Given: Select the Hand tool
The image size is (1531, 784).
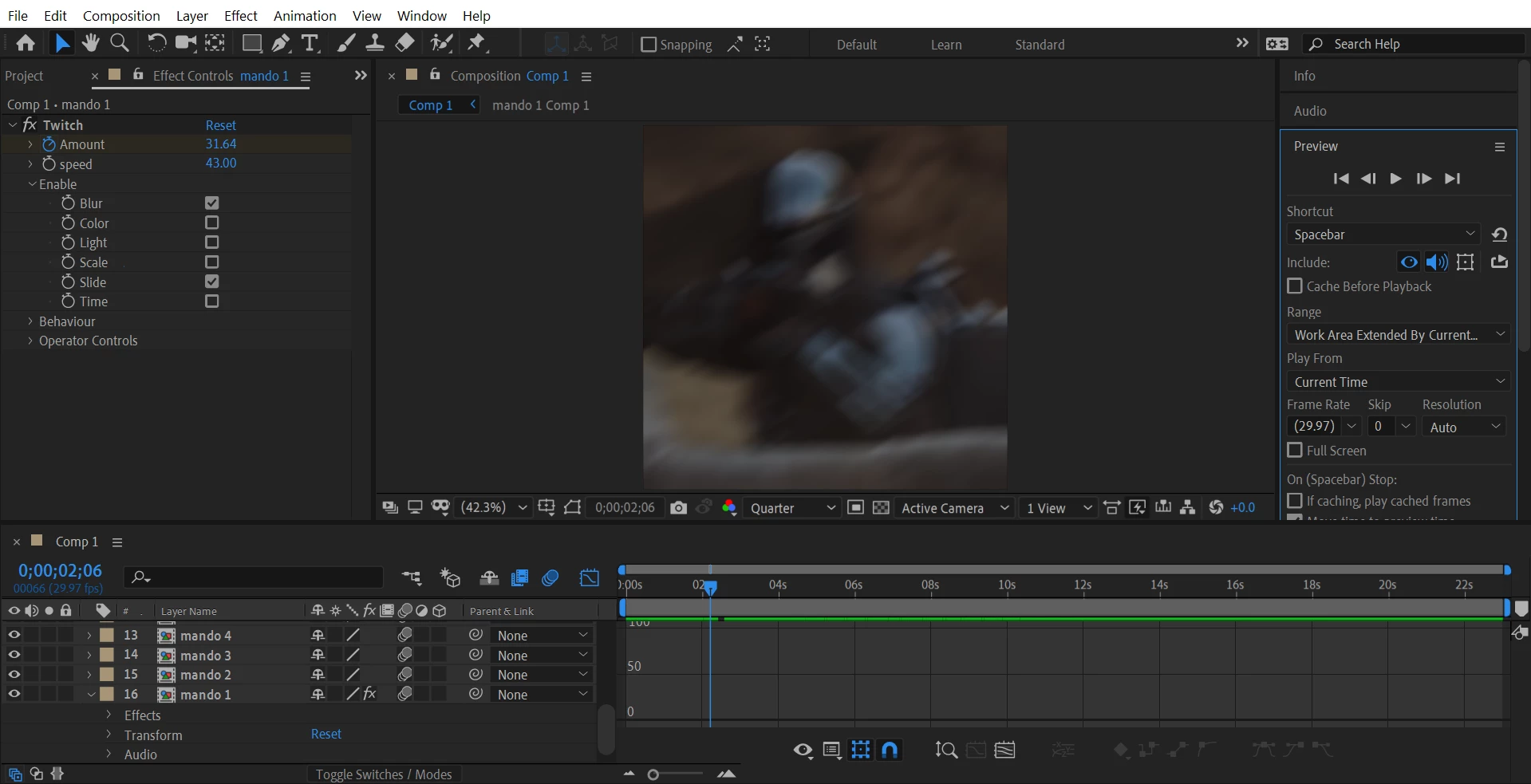Looking at the screenshot, I should (90, 43).
